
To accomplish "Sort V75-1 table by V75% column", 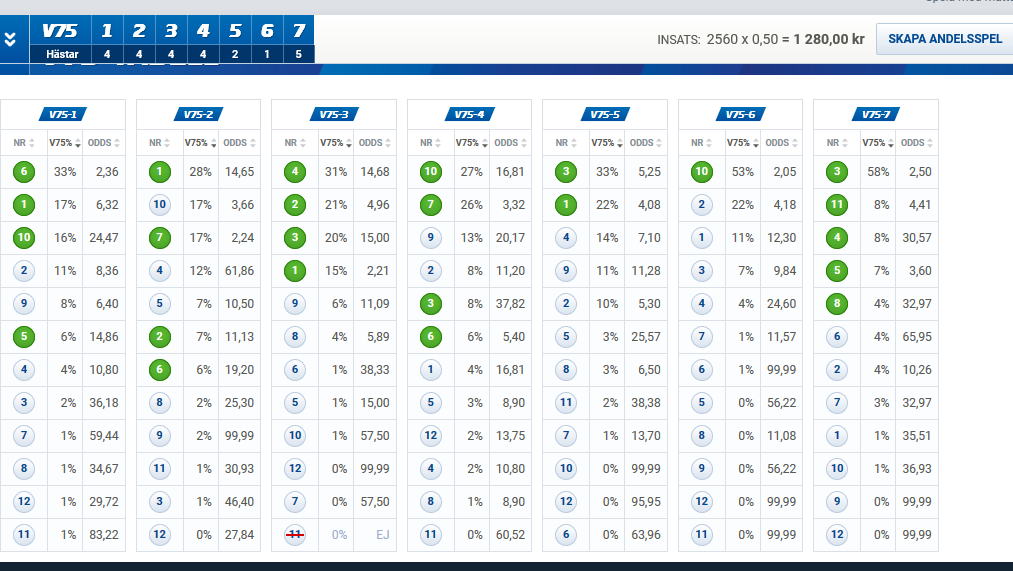I will pyautogui.click(x=65, y=143).
